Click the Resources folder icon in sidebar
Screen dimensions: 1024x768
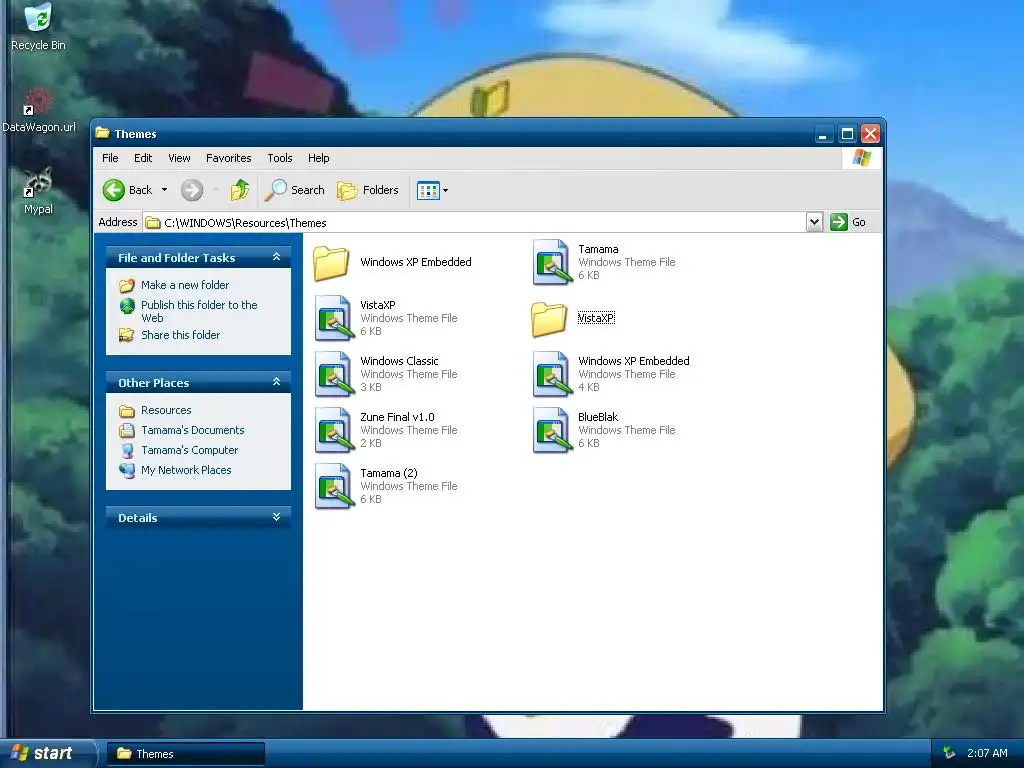coord(127,411)
